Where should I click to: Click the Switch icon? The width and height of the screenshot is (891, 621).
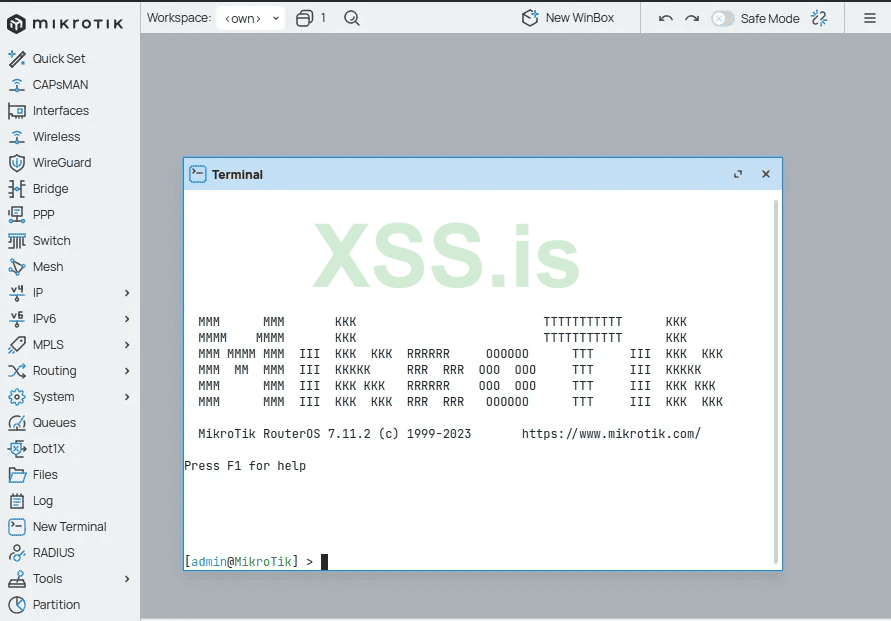(x=17, y=241)
